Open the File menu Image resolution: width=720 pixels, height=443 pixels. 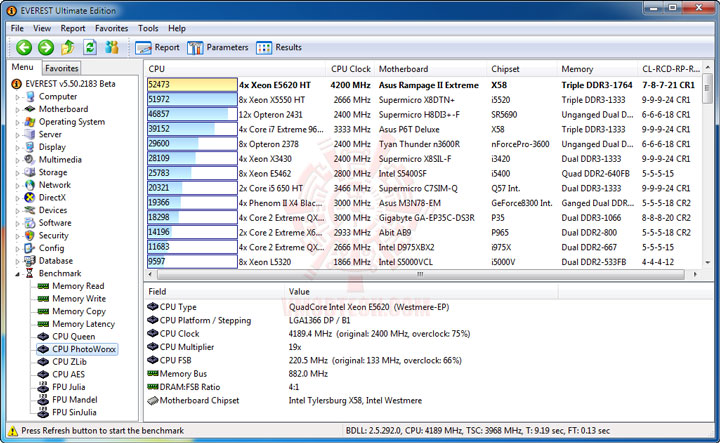(17, 28)
